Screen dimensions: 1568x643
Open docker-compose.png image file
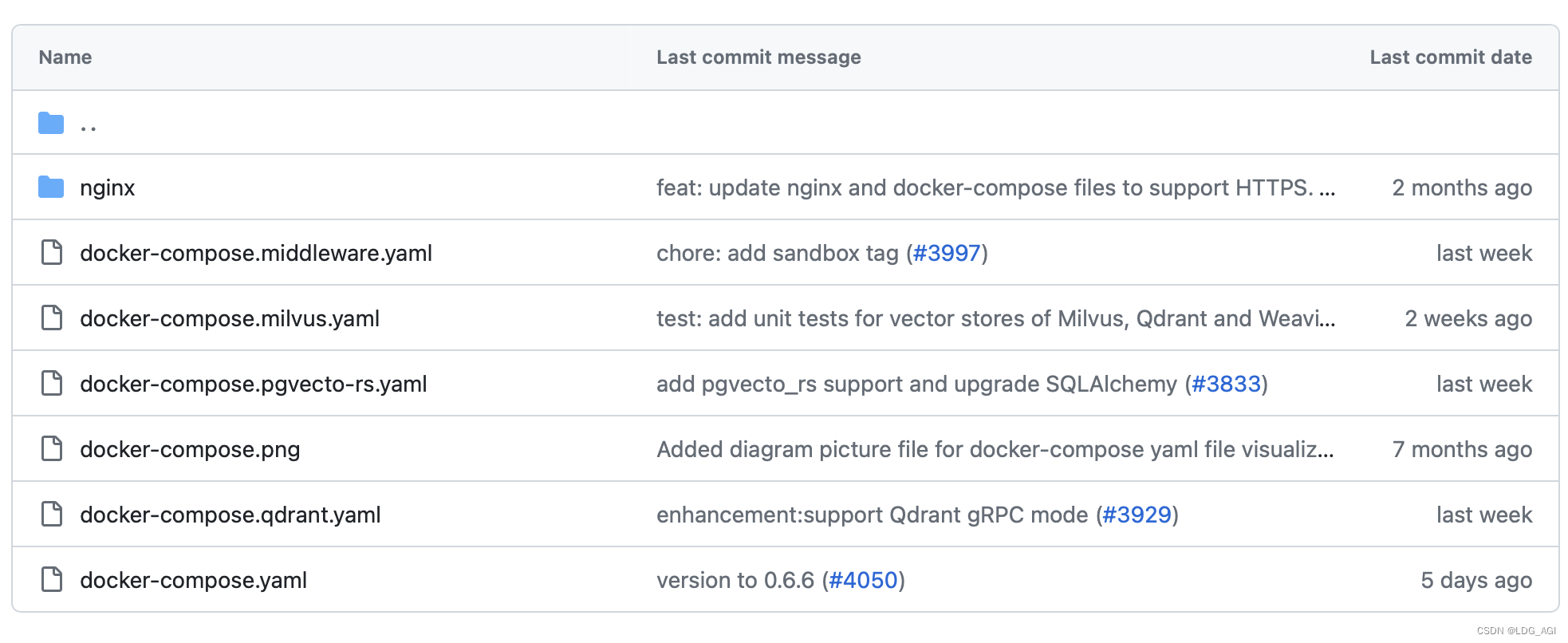click(190, 450)
